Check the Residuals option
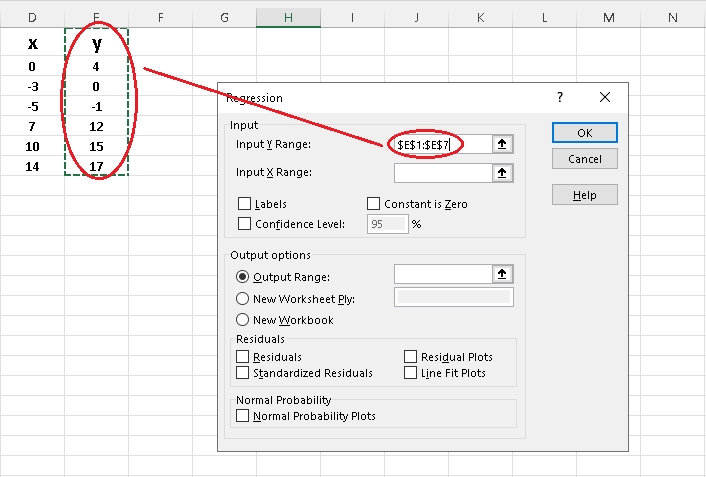 243,356
